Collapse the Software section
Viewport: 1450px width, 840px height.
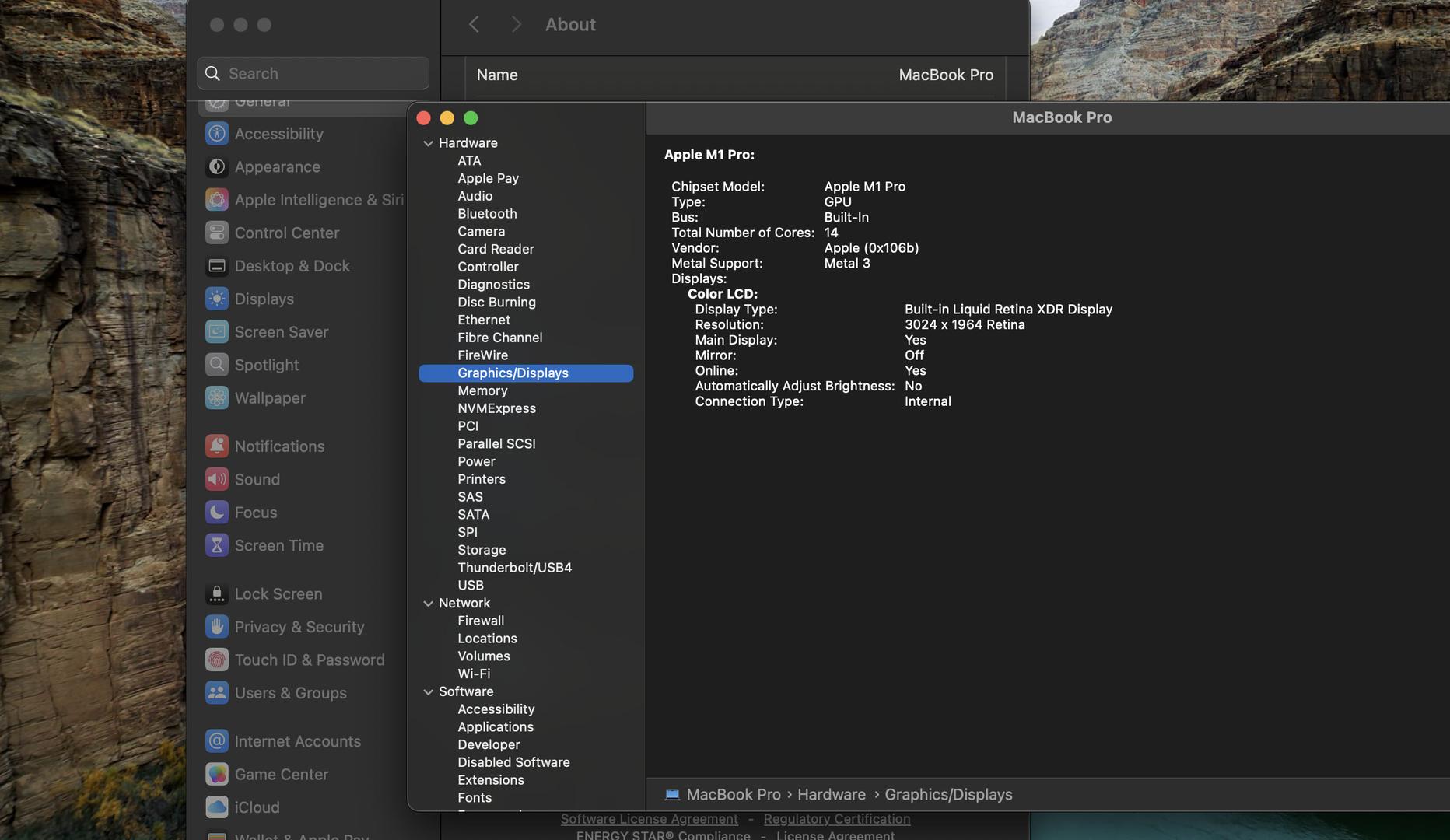(x=428, y=692)
